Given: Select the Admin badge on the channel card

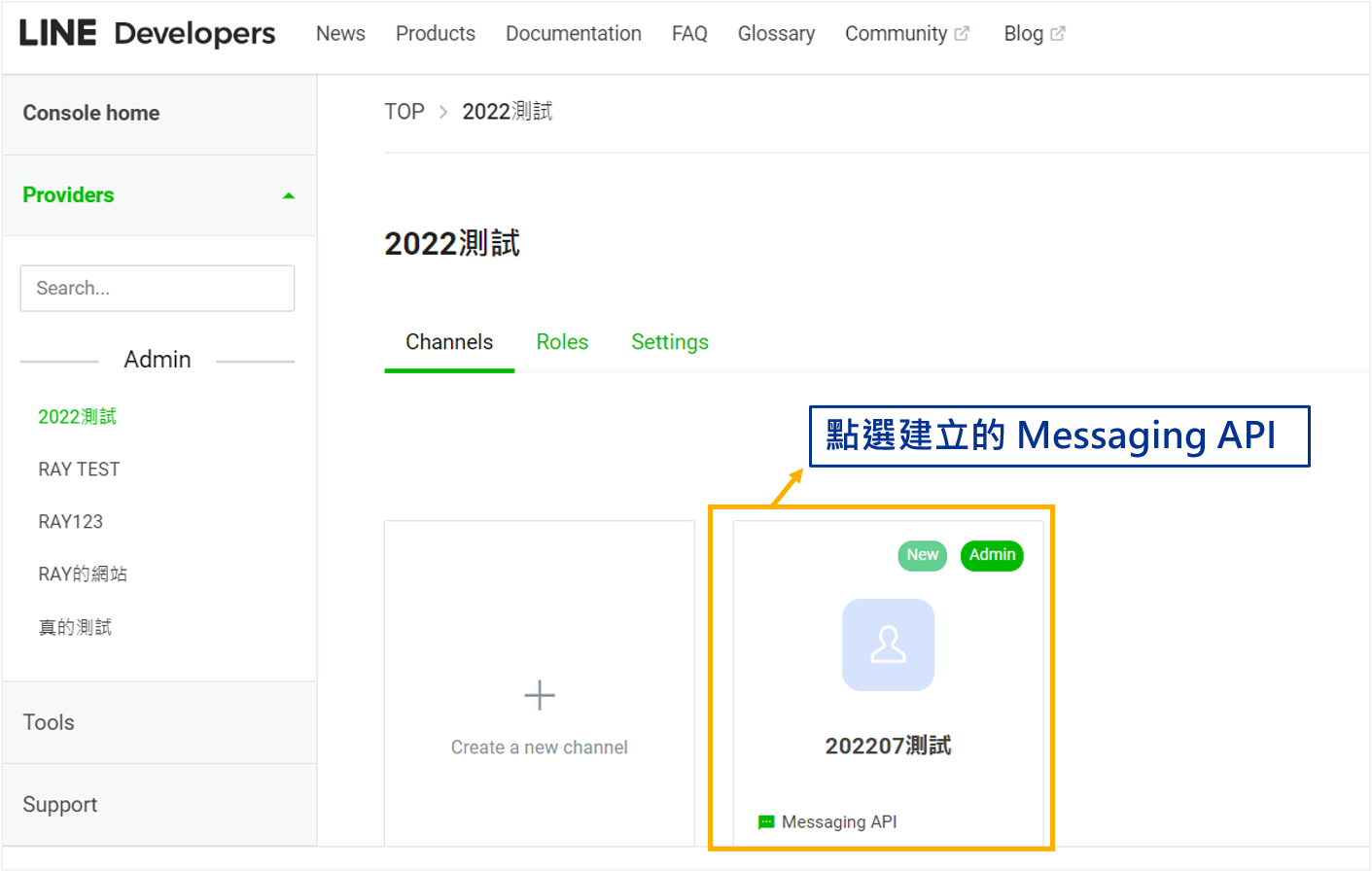Looking at the screenshot, I should pos(992,555).
